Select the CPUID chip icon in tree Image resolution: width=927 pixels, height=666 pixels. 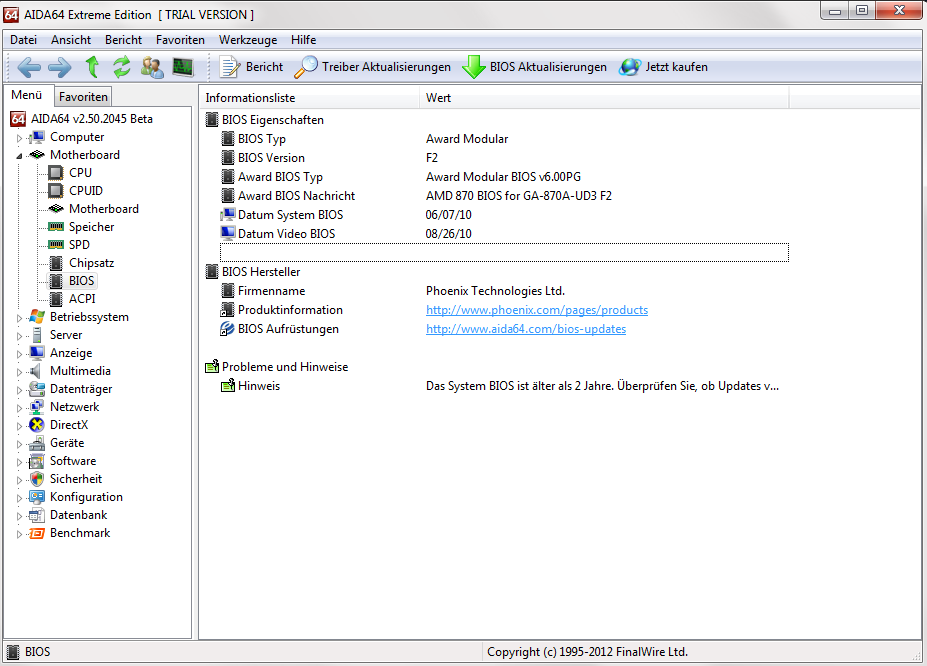pyautogui.click(x=56, y=191)
